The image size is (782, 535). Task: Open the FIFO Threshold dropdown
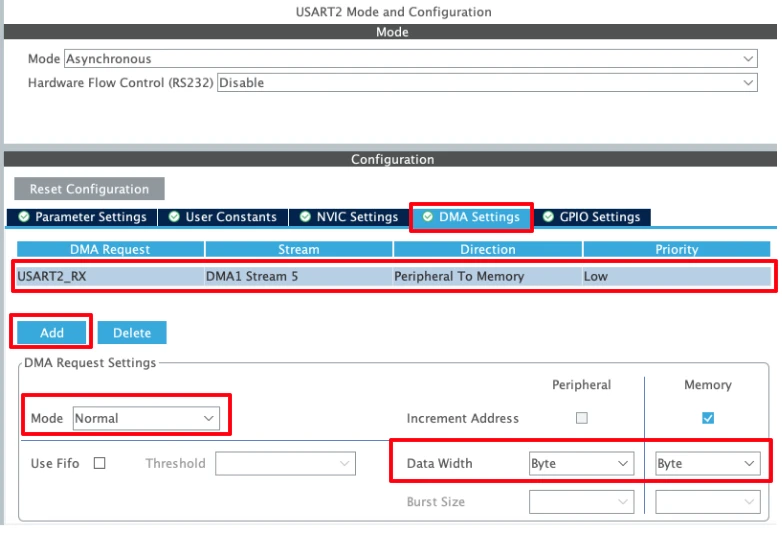(286, 464)
